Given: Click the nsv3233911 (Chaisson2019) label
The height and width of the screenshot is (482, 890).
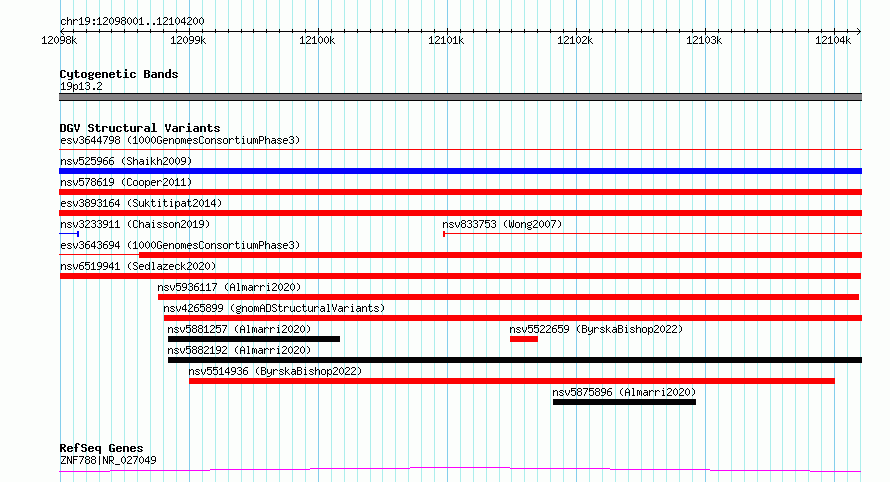Looking at the screenshot, I should (135, 224).
